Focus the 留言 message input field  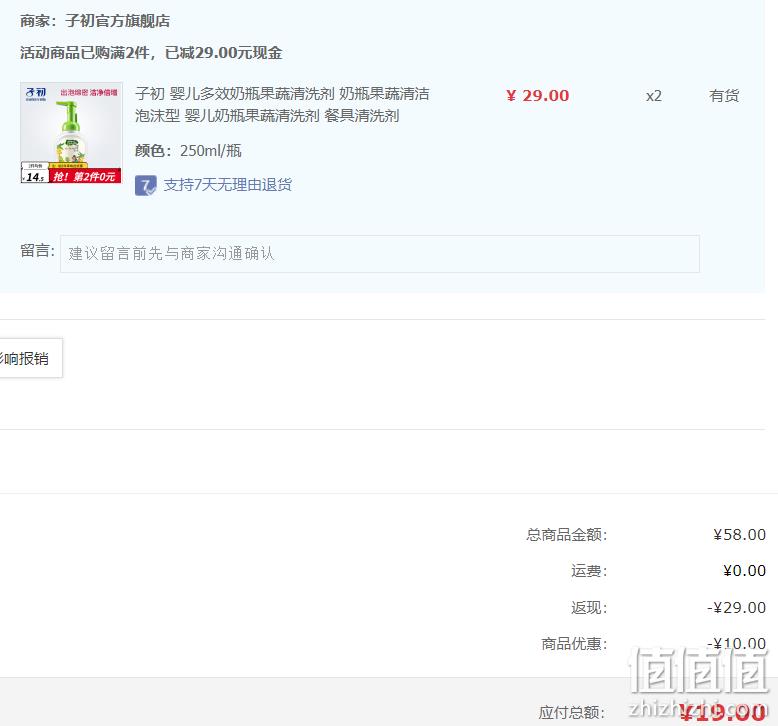[x=380, y=254]
